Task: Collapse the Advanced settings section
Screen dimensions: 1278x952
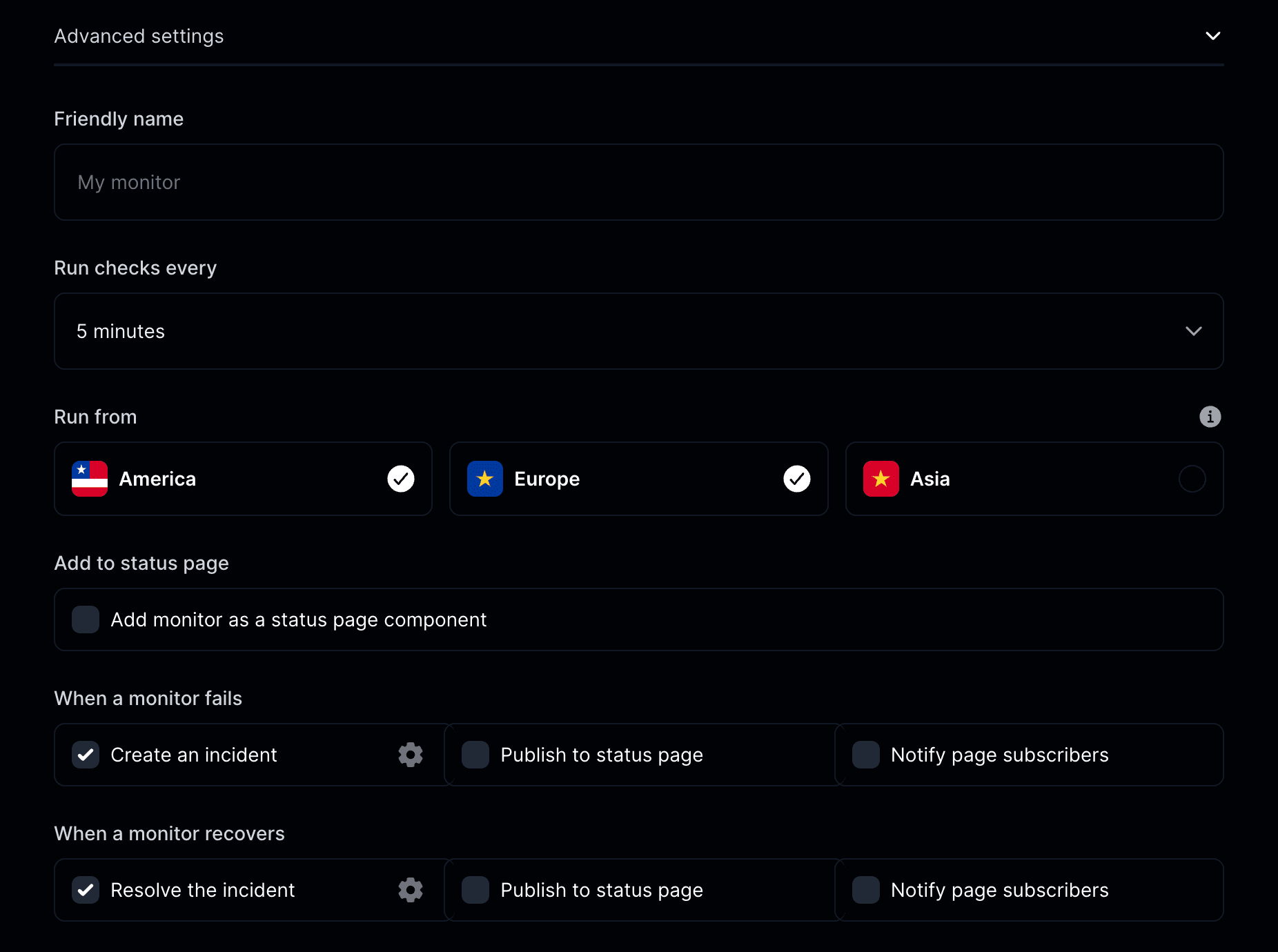Action: (x=1213, y=36)
